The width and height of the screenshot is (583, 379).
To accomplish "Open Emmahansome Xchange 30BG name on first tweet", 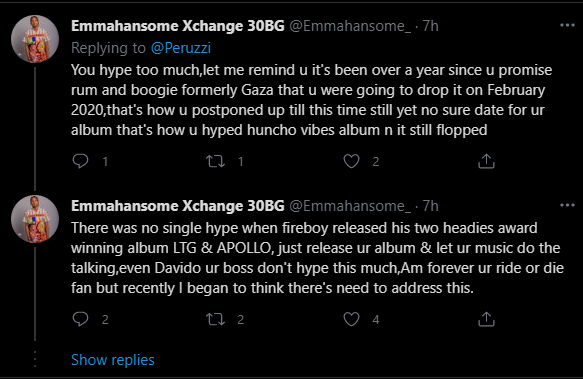I will click(x=178, y=26).
